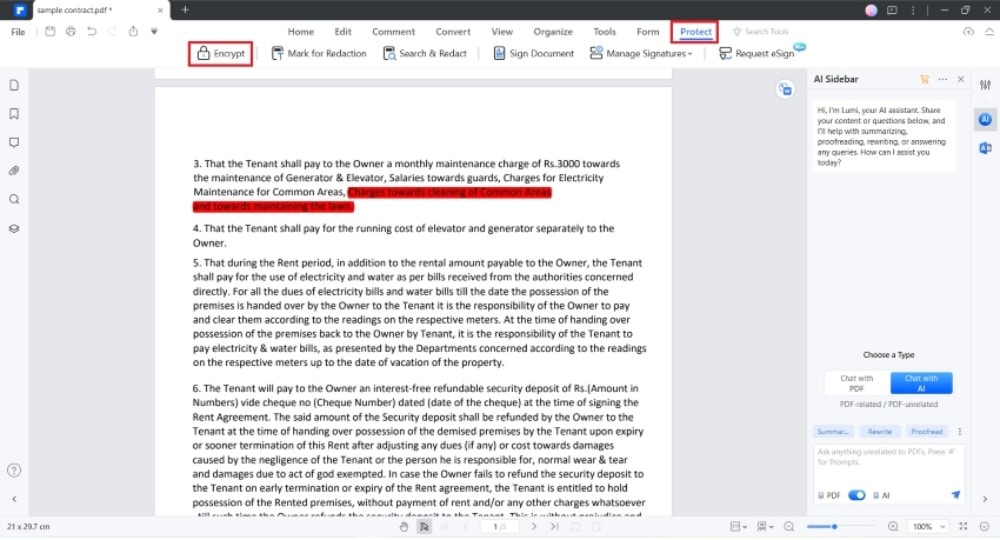The height and width of the screenshot is (540, 1000).
Task: Switch to the Edit tab
Action: 342,31
